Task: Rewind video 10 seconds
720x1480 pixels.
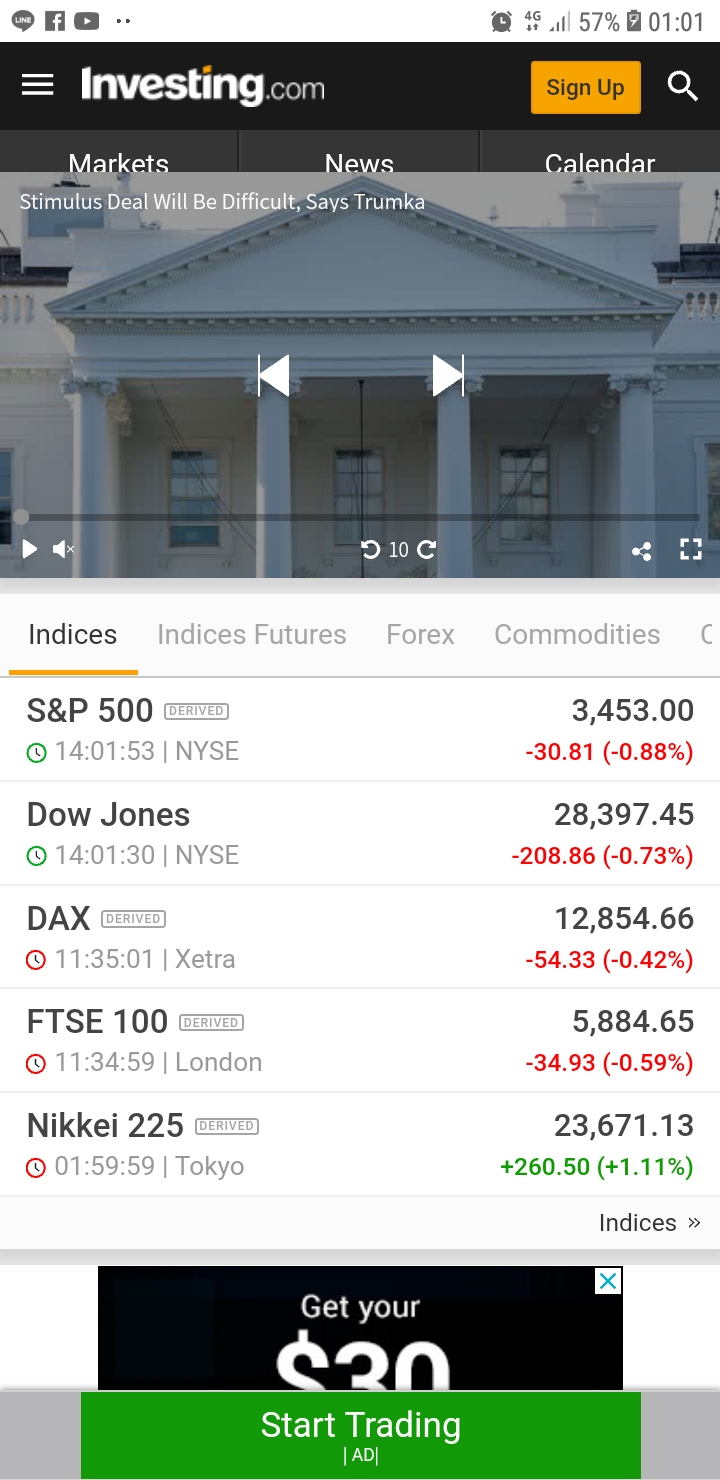Action: (371, 549)
